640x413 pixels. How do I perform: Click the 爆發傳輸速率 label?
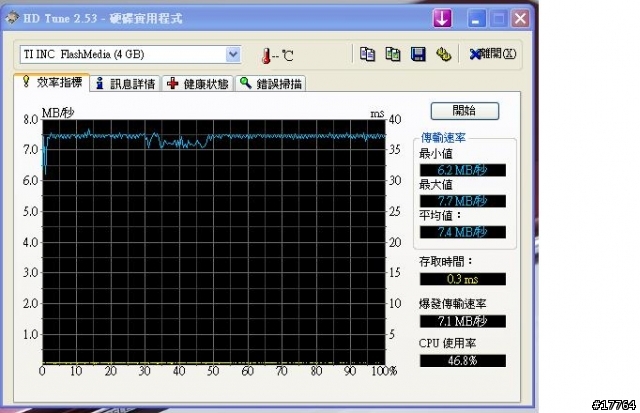tap(453, 304)
